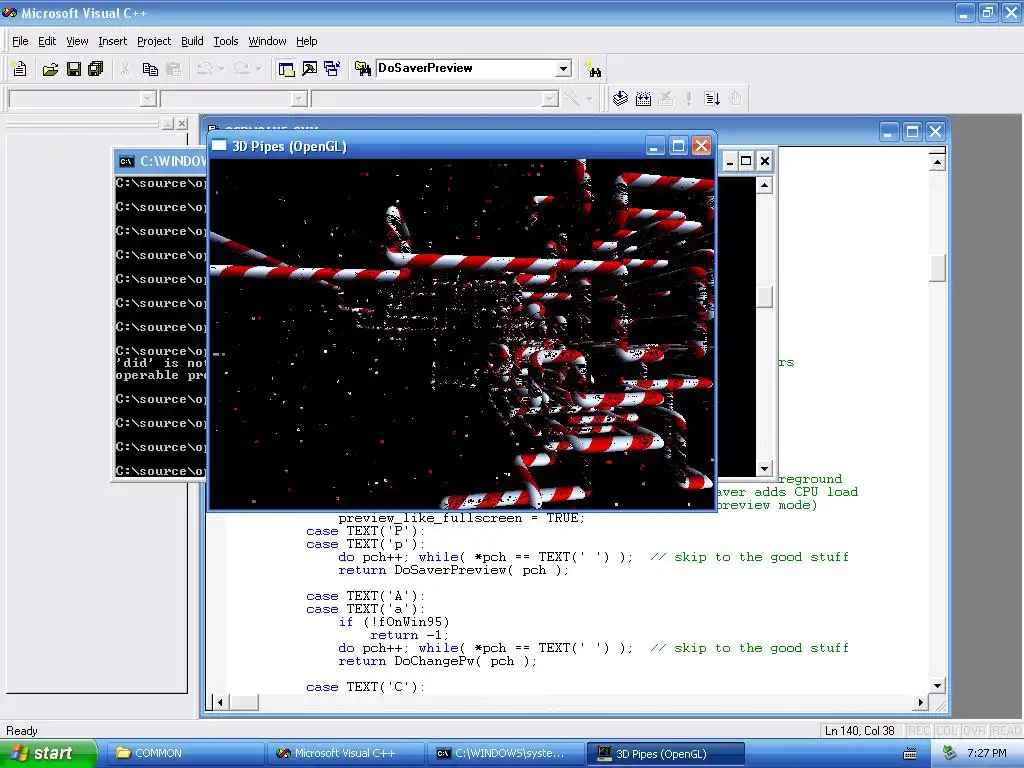Open the Tools menu

point(226,41)
